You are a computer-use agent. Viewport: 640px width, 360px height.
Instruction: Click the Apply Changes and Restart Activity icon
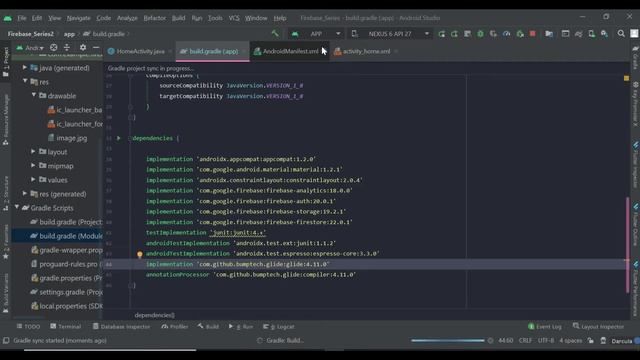coord(441,34)
